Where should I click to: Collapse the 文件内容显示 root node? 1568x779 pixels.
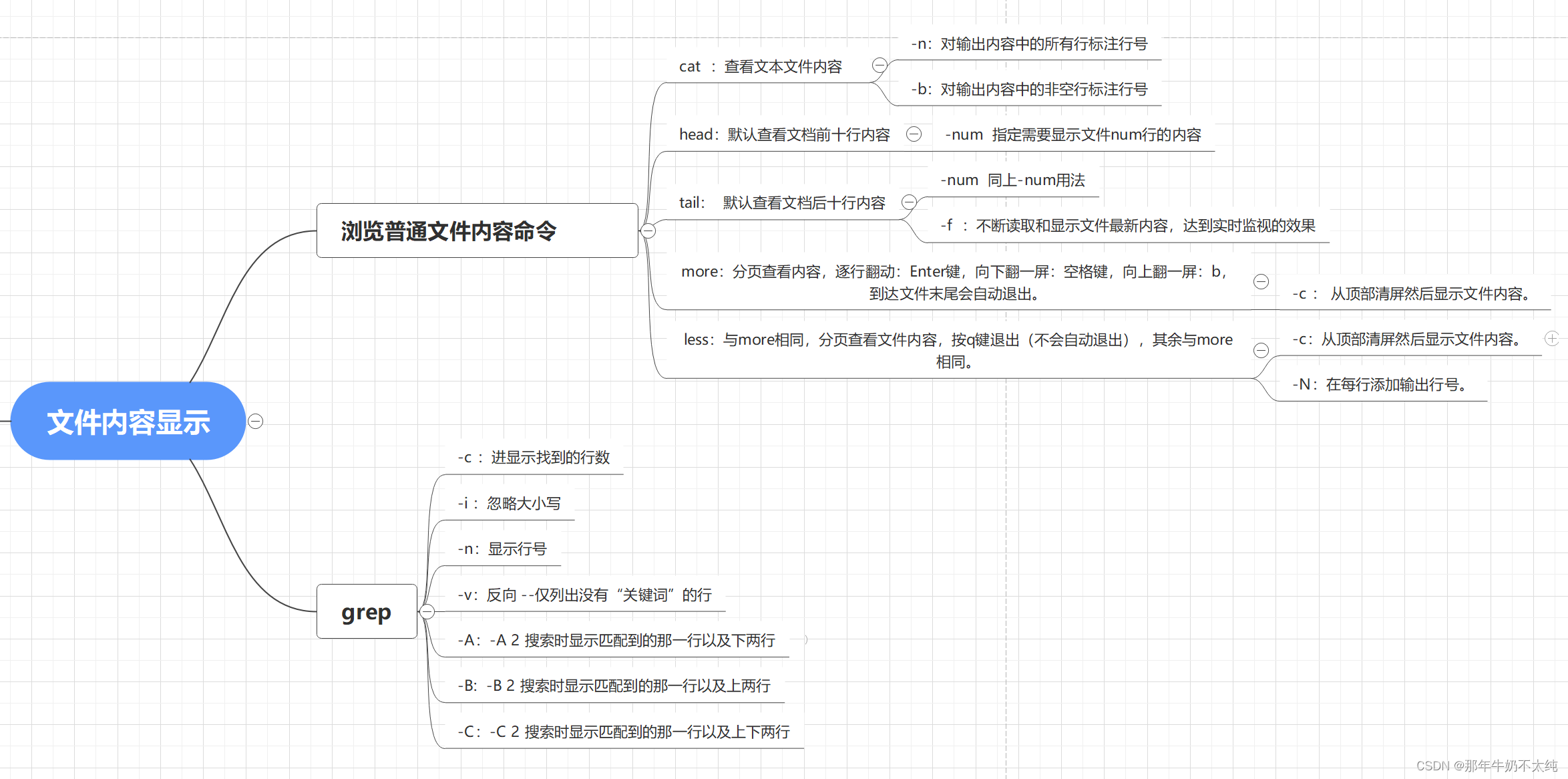click(255, 422)
